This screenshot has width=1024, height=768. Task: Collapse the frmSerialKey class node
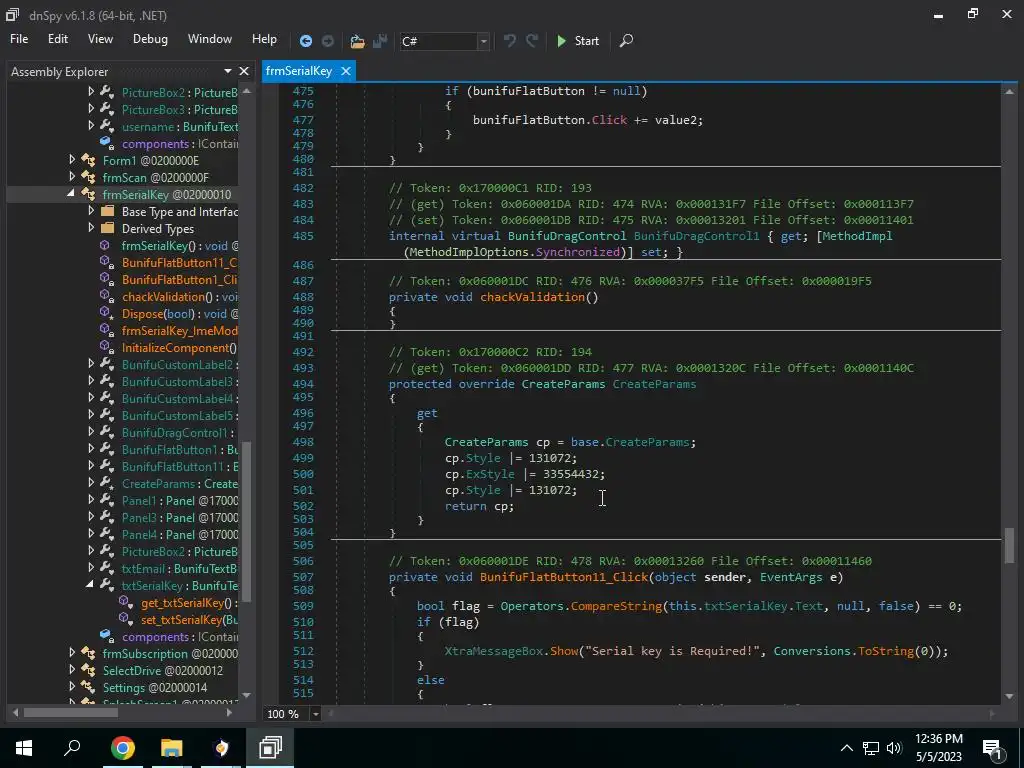point(71,194)
